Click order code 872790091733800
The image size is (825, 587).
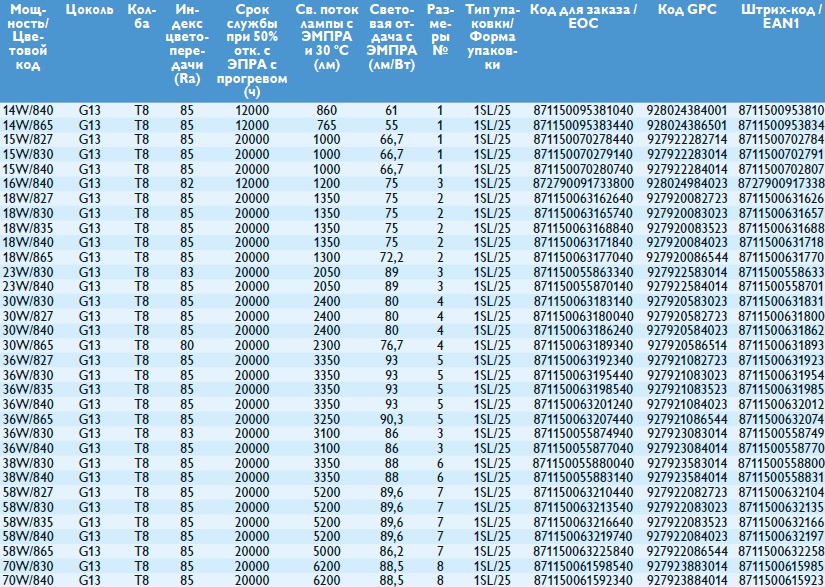click(583, 183)
